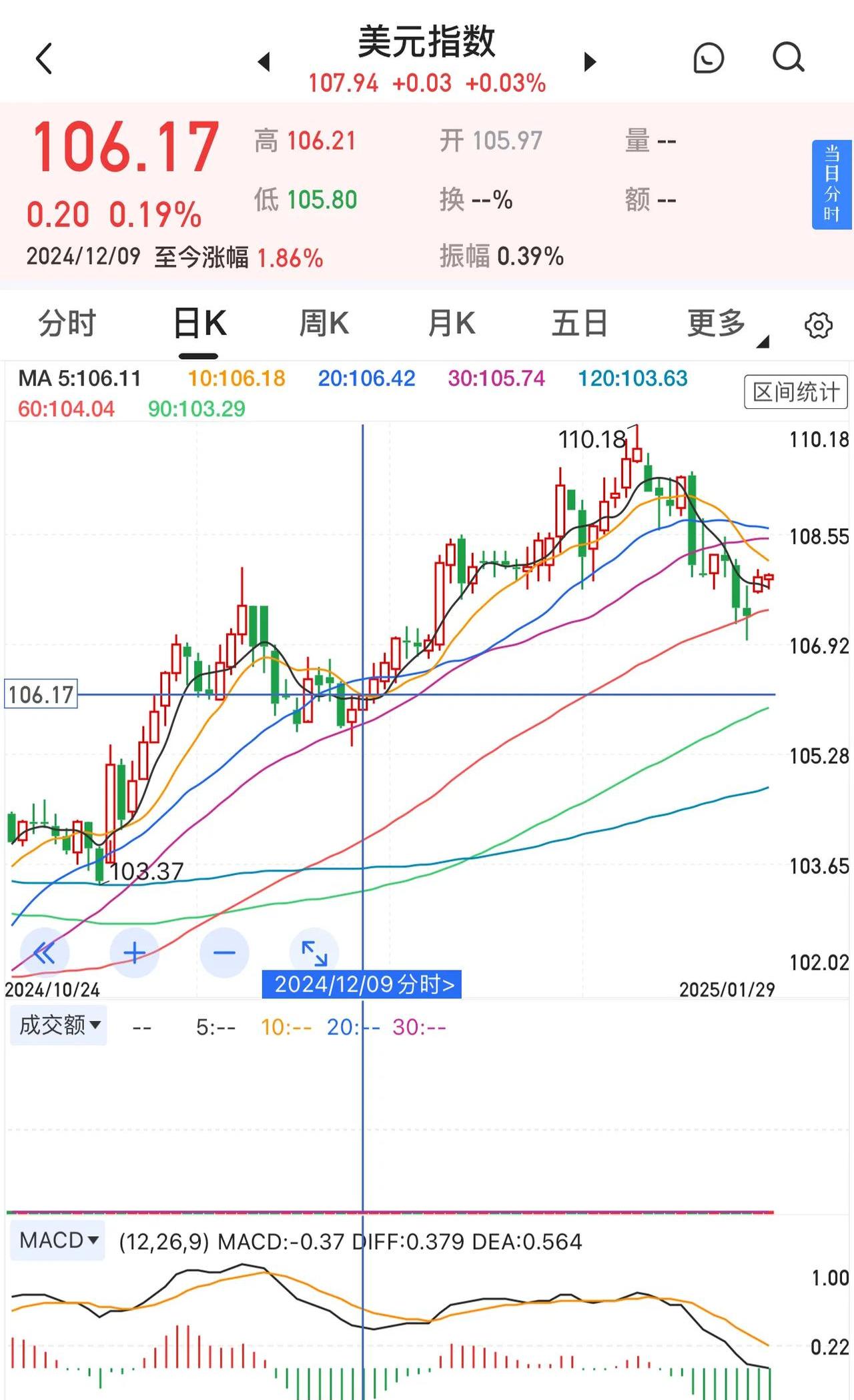Image resolution: width=854 pixels, height=1400 pixels.
Task: Select the 月K tab
Action: [452, 324]
